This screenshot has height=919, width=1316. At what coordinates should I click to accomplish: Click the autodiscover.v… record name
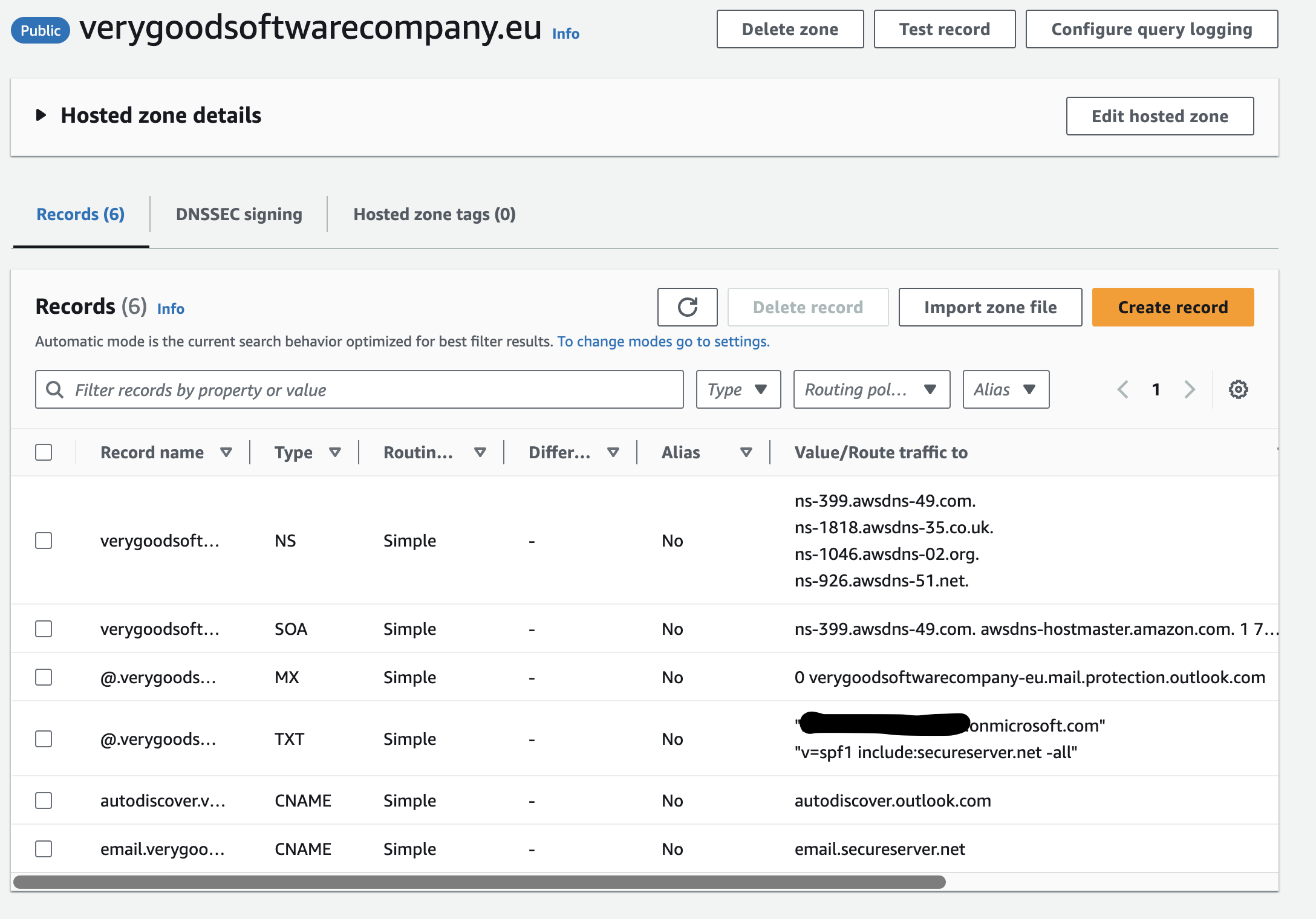click(163, 800)
